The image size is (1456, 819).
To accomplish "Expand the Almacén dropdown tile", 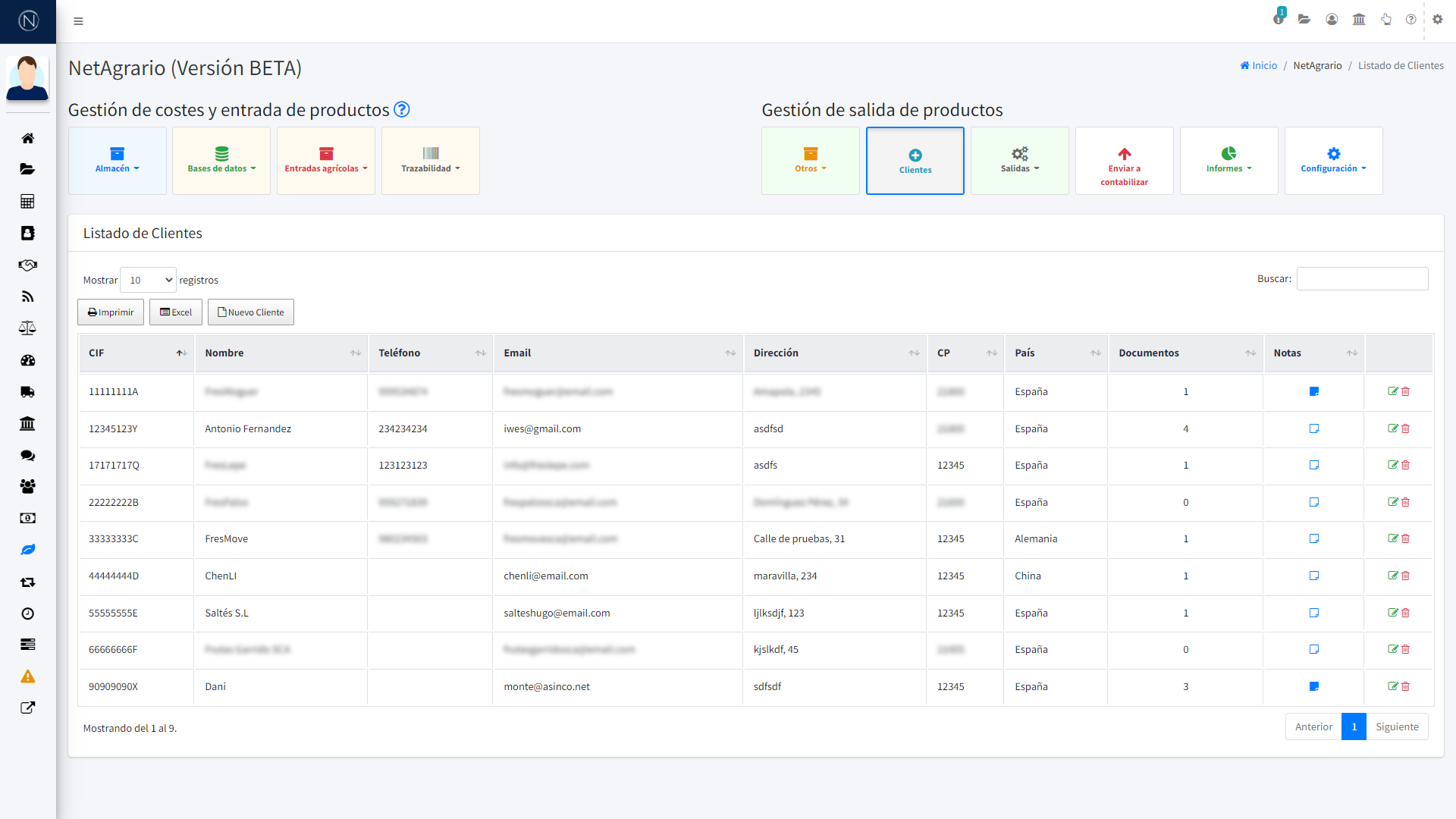I will coord(118,161).
